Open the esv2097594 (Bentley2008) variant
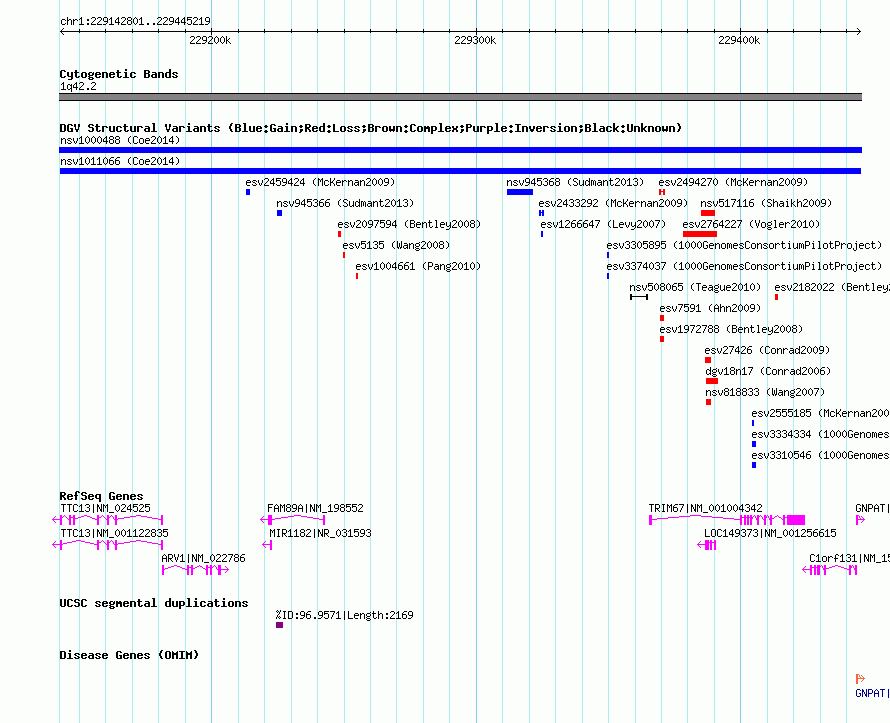 [x=409, y=224]
